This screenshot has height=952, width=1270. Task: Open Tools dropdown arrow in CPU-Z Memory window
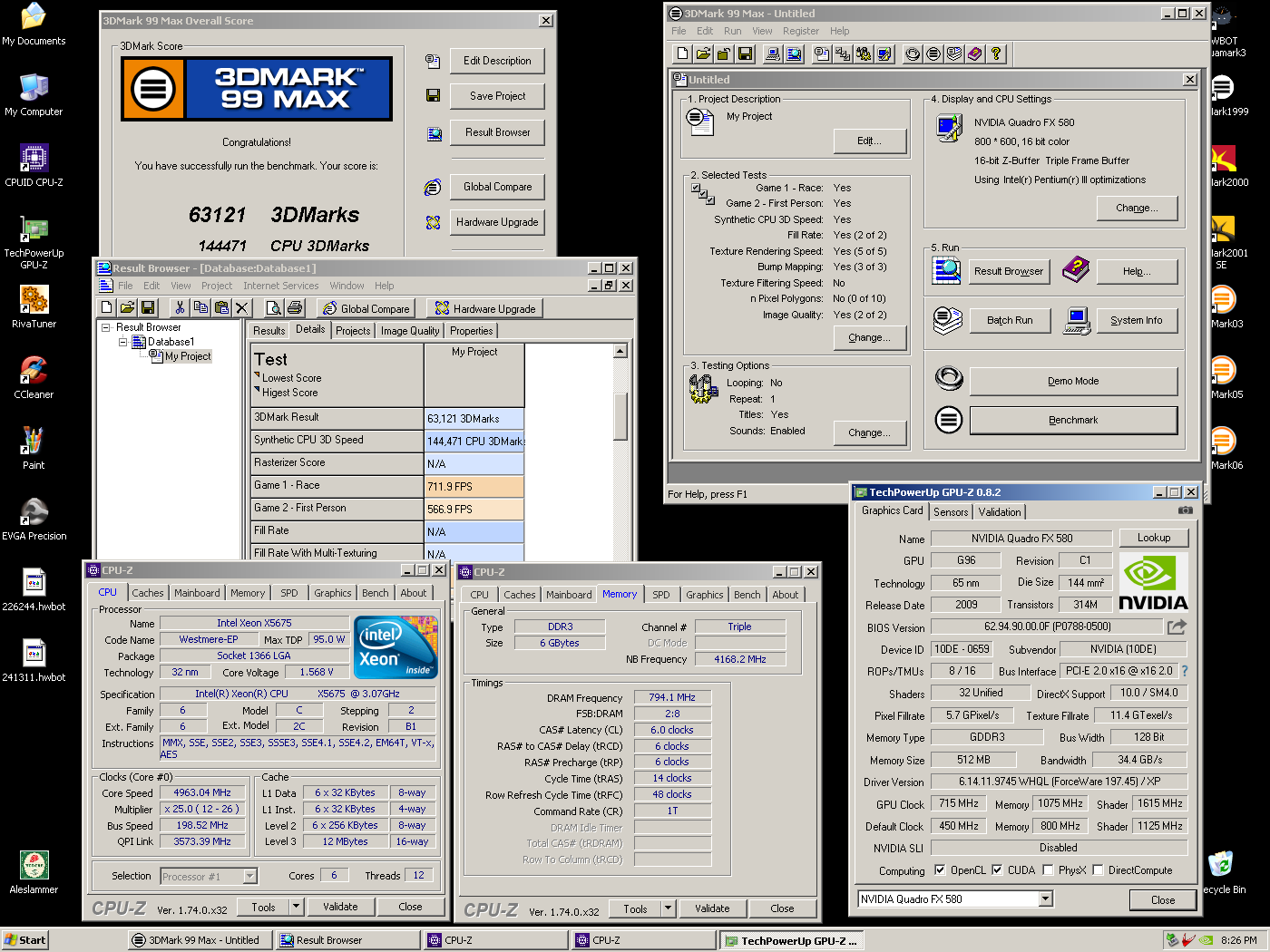click(x=668, y=908)
